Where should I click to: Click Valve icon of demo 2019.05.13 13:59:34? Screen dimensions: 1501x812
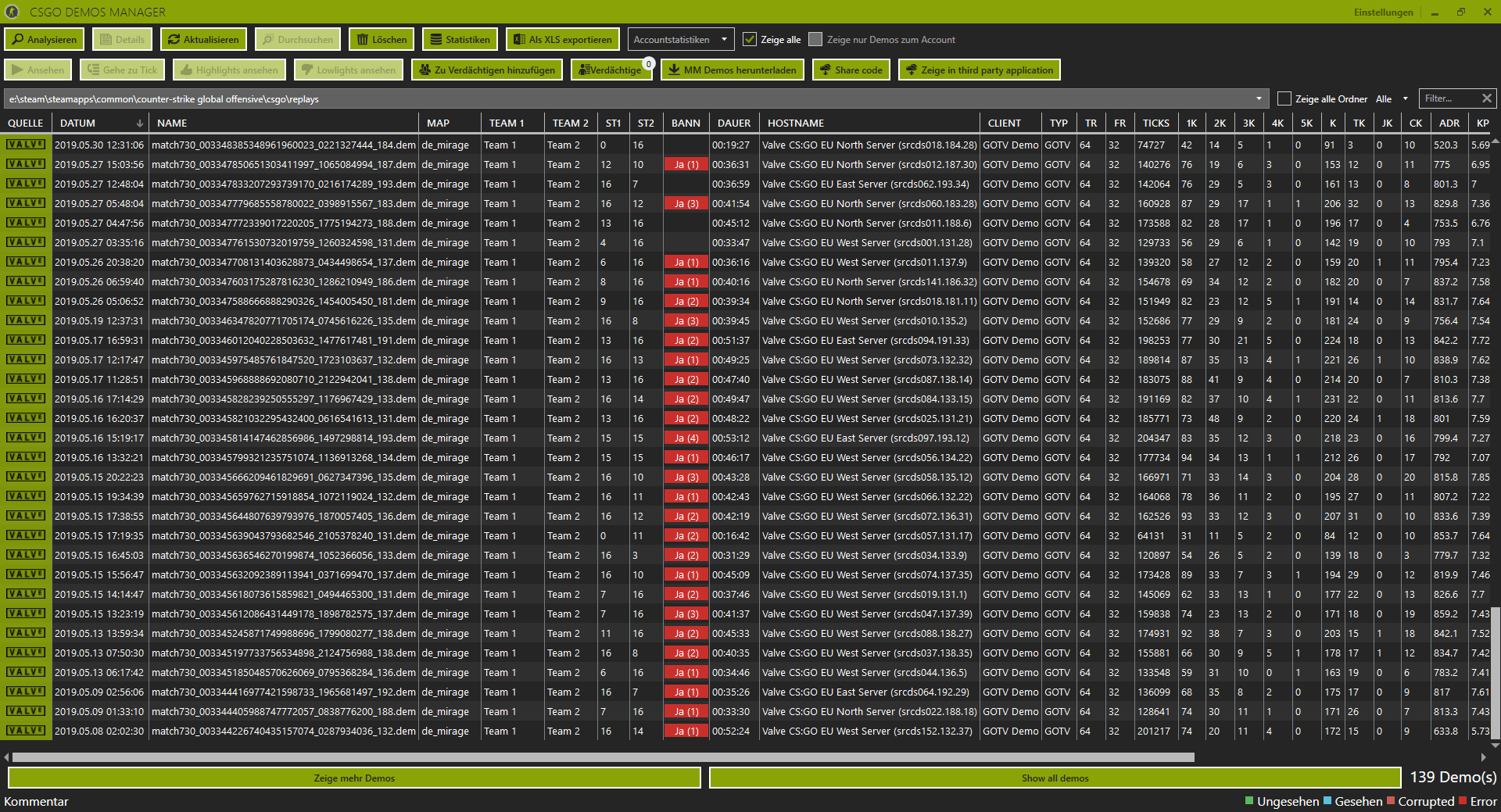pyautogui.click(x=26, y=633)
